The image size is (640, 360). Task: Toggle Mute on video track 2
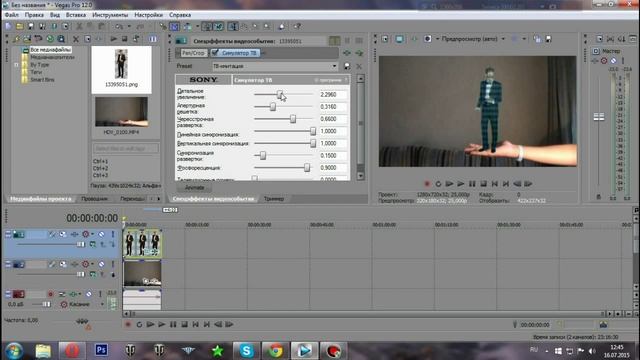pyautogui.click(x=101, y=264)
